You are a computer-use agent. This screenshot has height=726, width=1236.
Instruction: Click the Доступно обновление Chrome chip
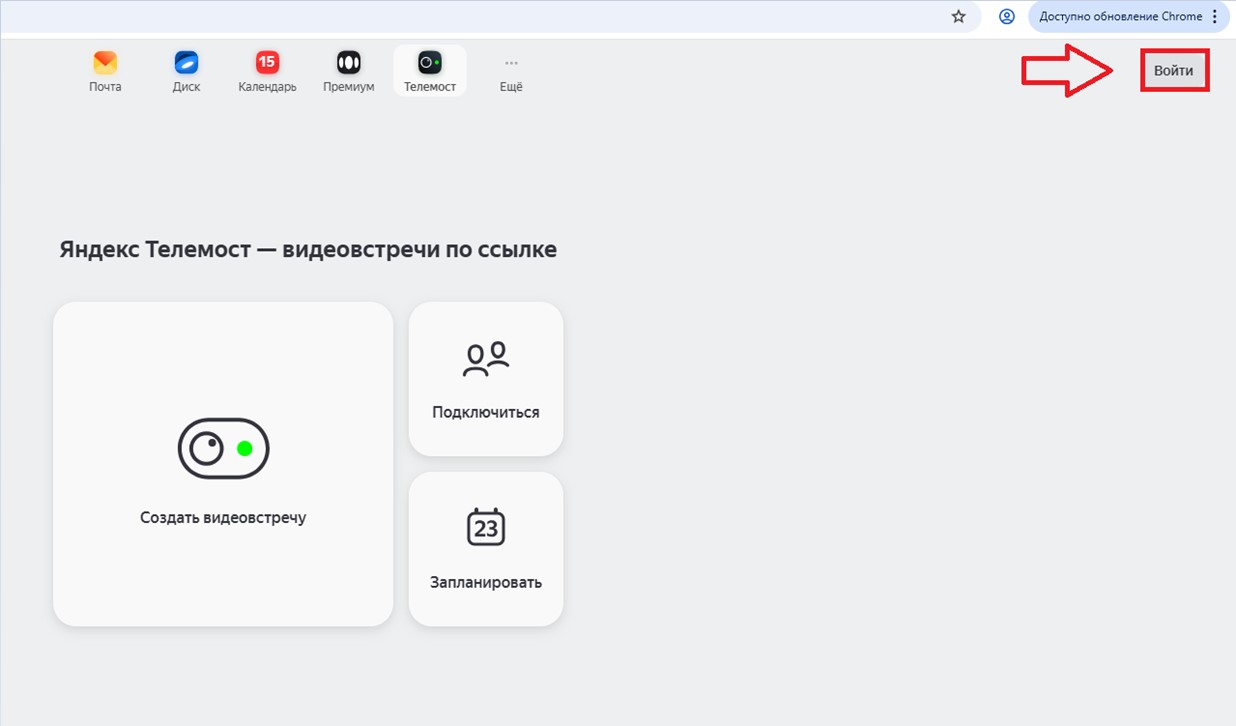pos(1120,16)
